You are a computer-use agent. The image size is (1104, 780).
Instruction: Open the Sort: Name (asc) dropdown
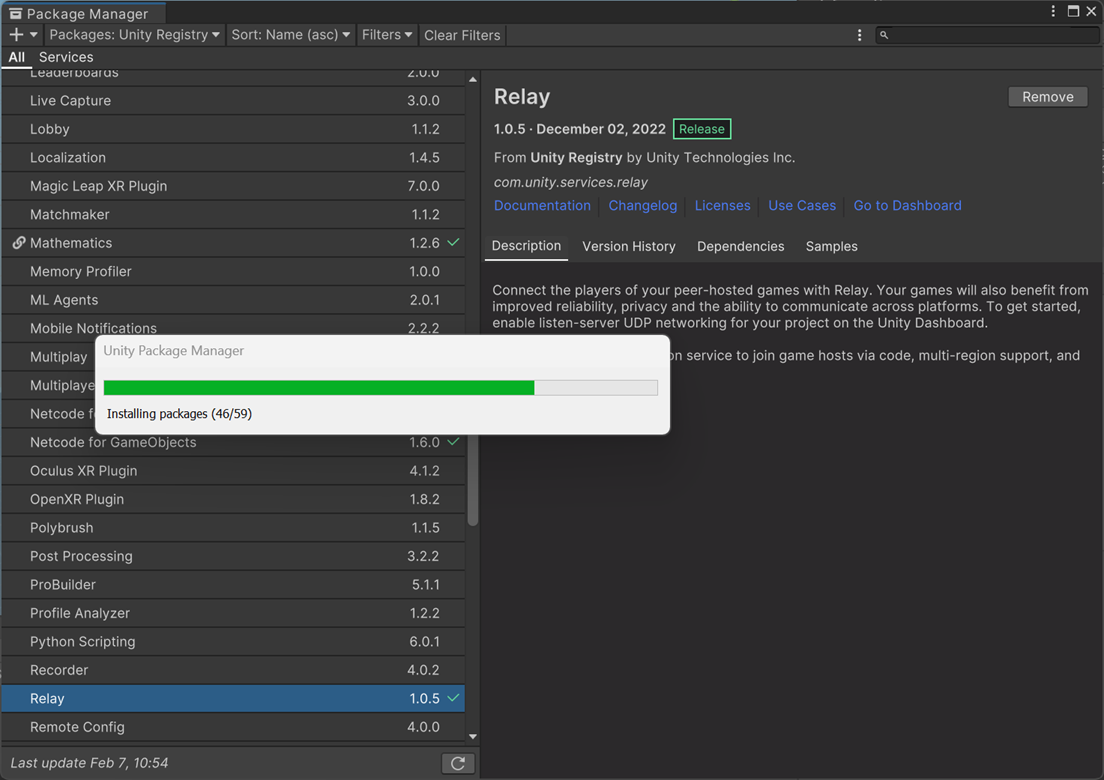[290, 35]
